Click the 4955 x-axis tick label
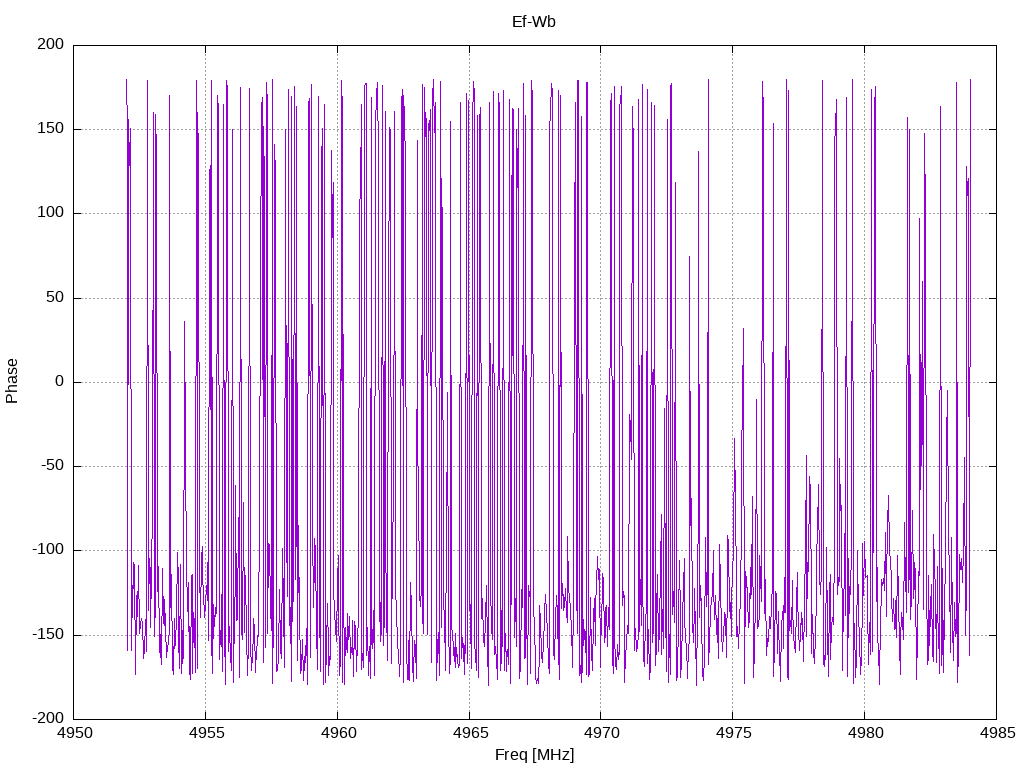The height and width of the screenshot is (768, 1024). [x=206, y=733]
